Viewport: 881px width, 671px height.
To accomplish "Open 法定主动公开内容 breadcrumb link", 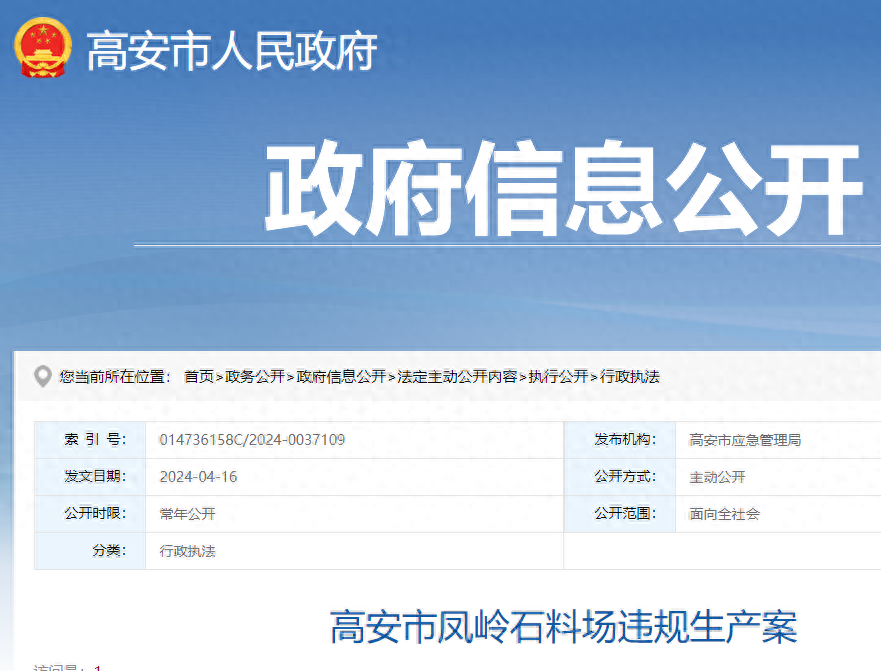I will (x=457, y=377).
